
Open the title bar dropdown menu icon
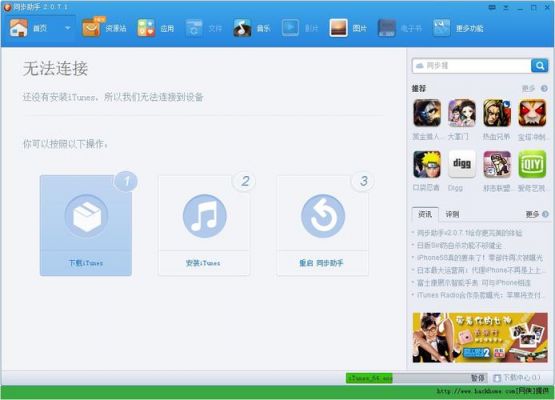point(506,7)
